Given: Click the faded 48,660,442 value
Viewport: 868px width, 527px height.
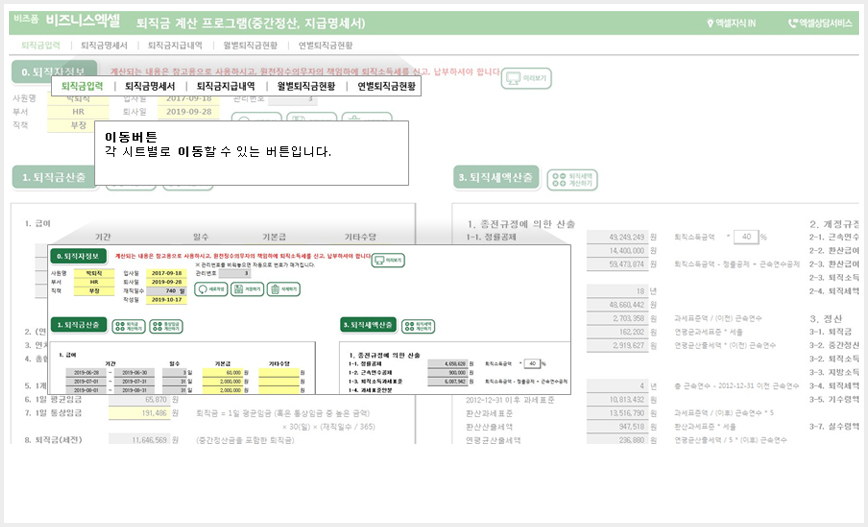Looking at the screenshot, I should tap(617, 305).
